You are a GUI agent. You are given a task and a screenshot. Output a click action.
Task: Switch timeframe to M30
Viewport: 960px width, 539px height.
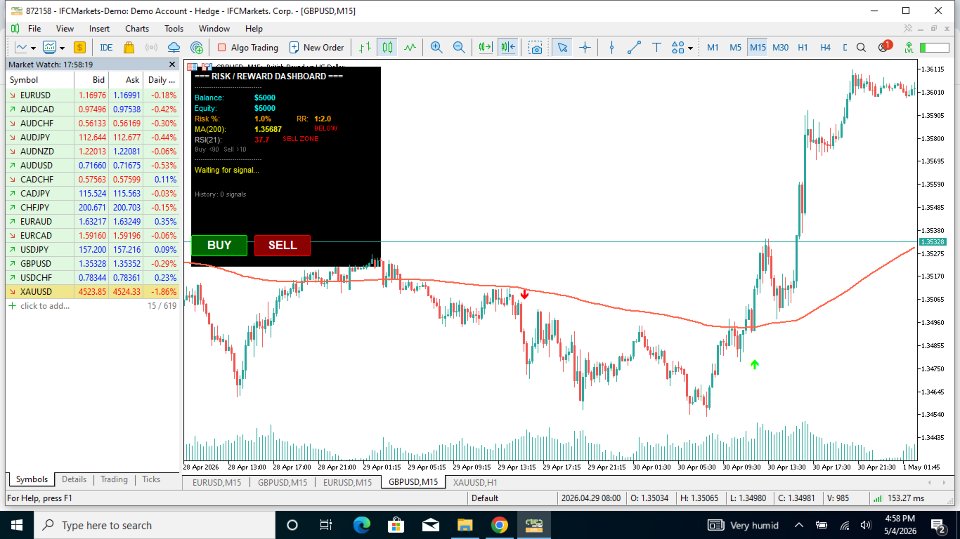coord(781,47)
